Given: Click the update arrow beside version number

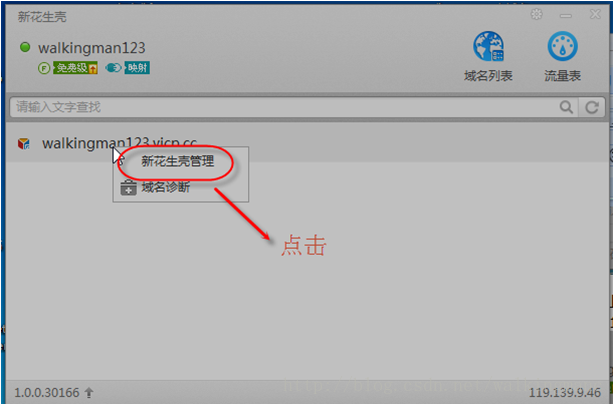Looking at the screenshot, I should (89, 392).
